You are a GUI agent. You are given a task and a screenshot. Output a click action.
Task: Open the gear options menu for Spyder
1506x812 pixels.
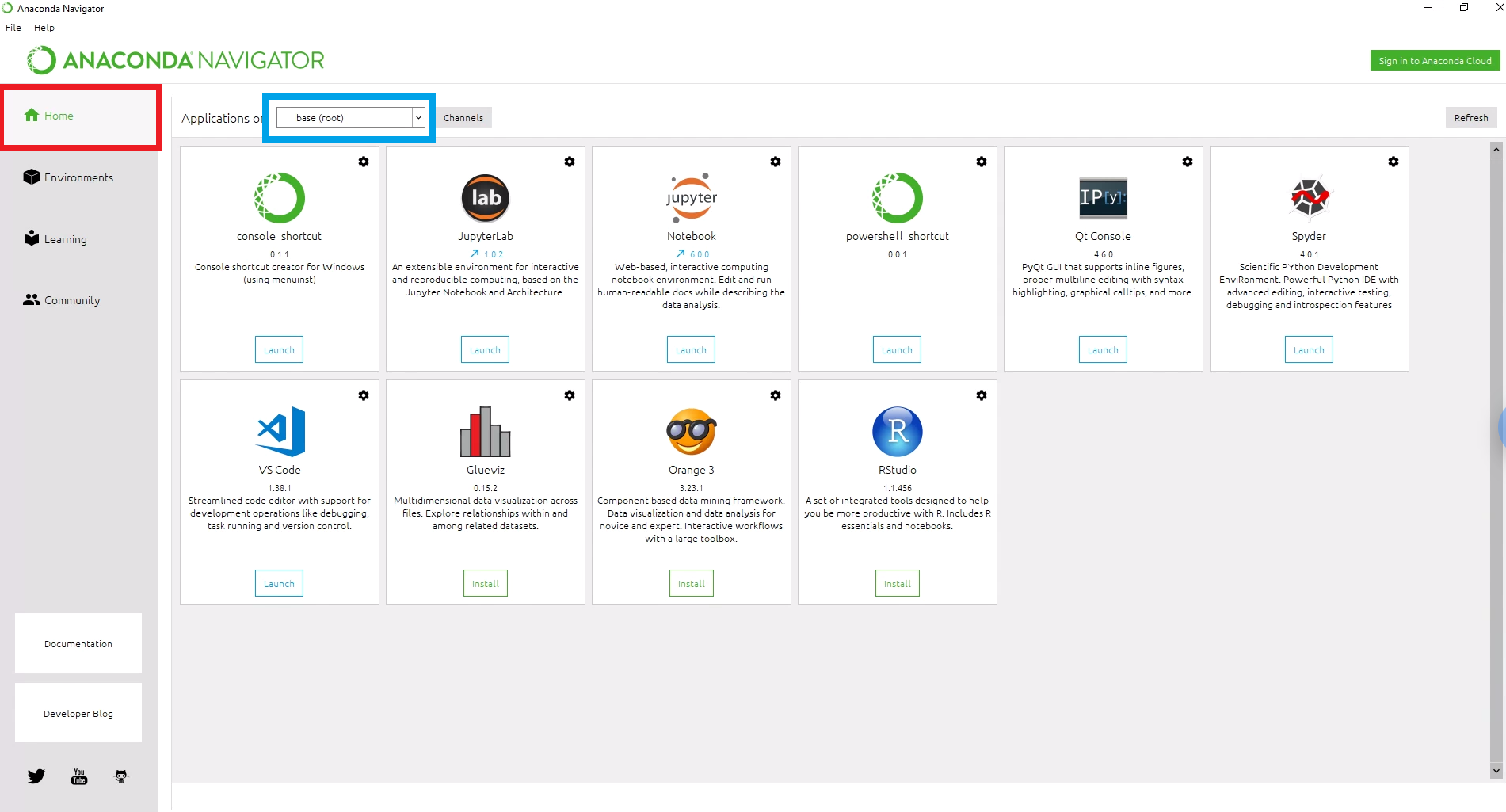(1393, 162)
